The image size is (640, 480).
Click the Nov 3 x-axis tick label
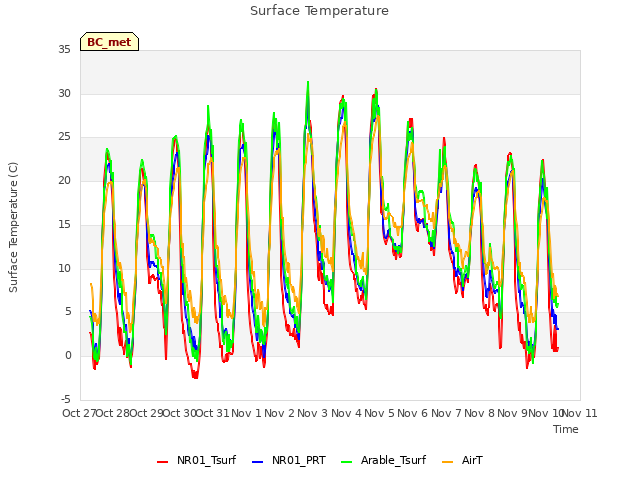click(313, 413)
